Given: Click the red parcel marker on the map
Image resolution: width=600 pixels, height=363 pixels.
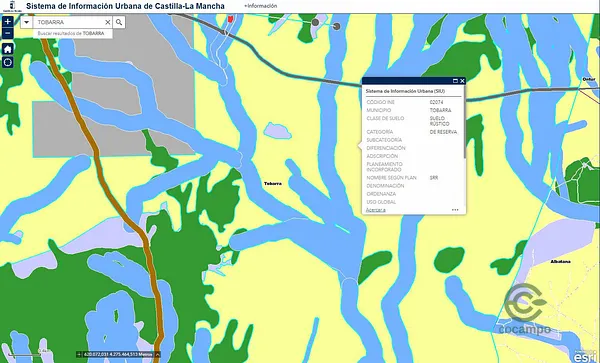Looking at the screenshot, I should 230,19.
